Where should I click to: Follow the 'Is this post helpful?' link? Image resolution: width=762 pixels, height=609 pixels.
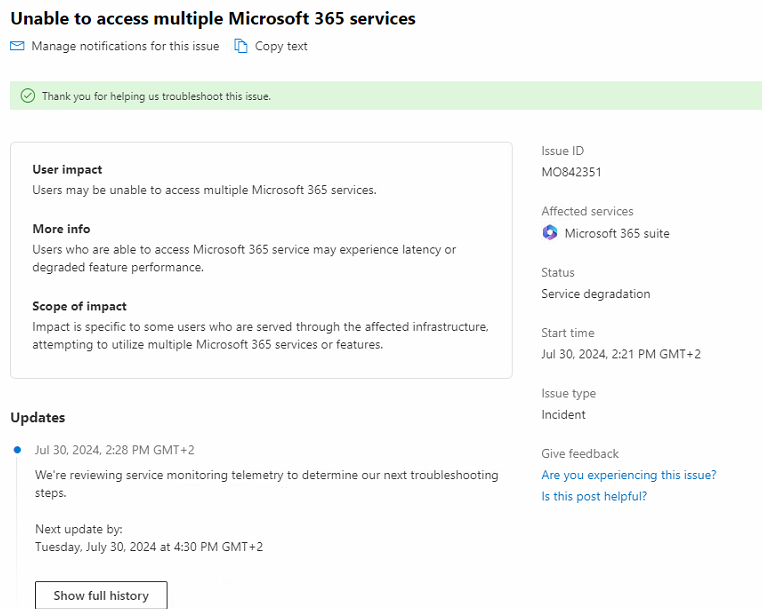(594, 496)
